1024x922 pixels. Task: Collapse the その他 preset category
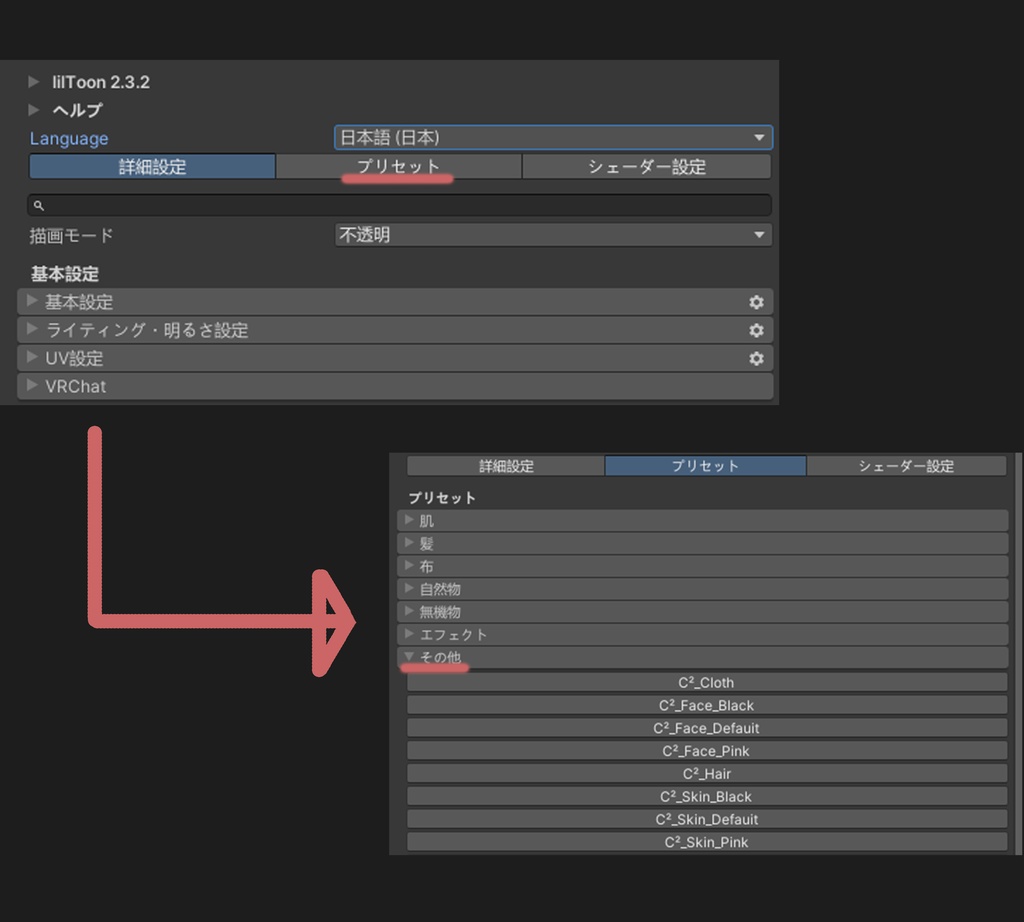coord(703,658)
